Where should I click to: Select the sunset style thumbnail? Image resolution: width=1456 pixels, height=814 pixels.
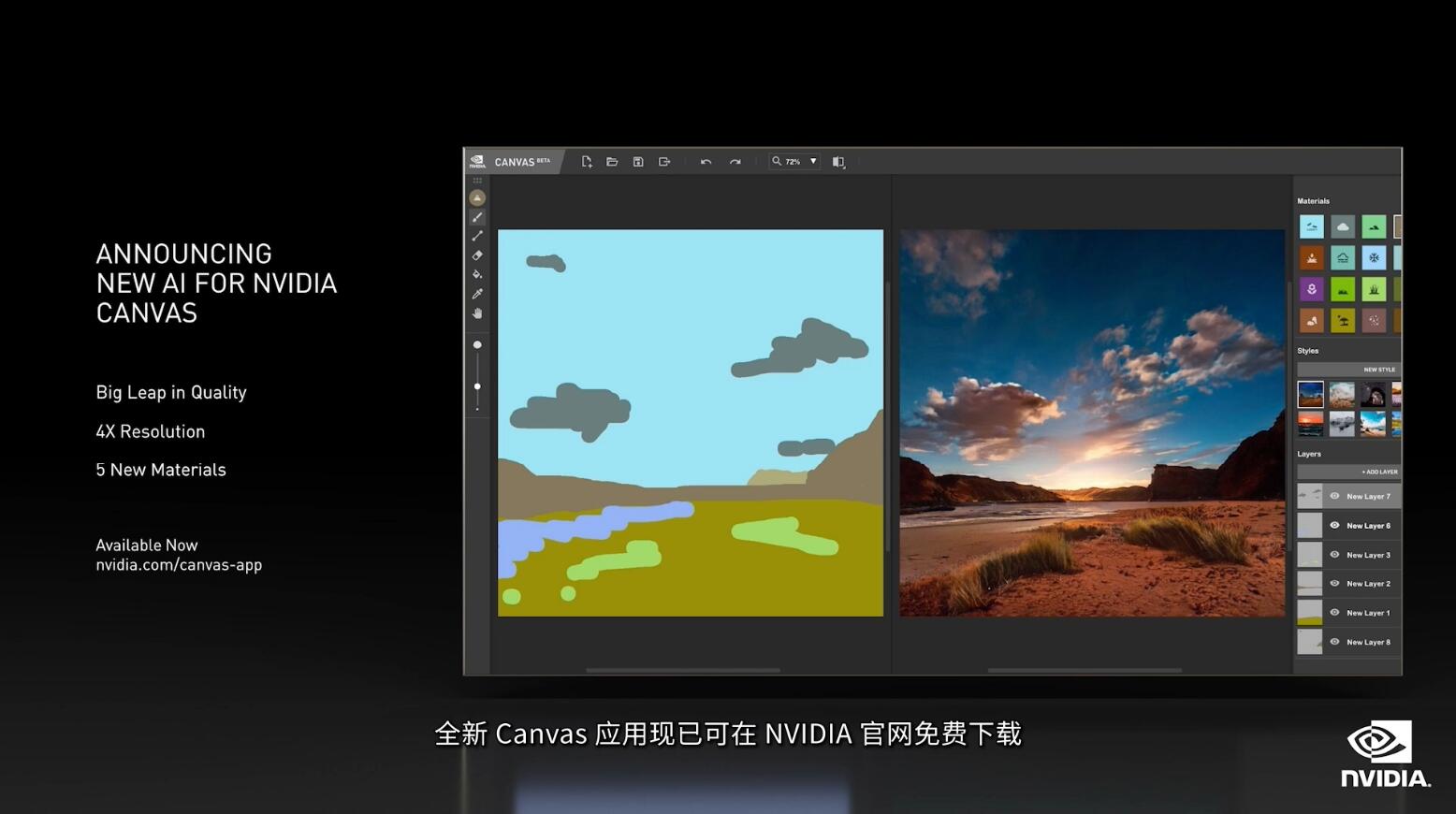coord(1311,425)
